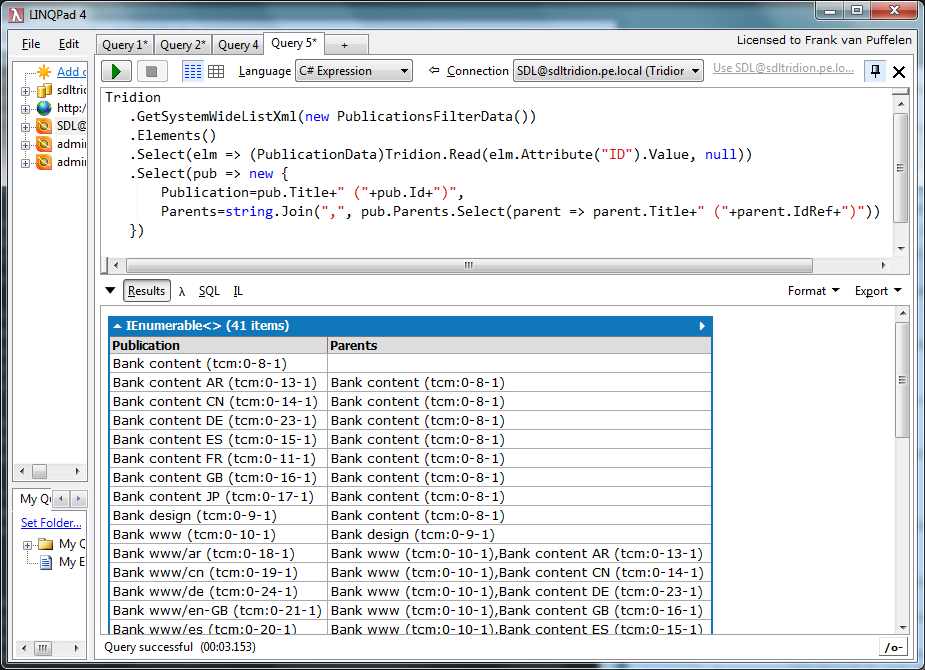
Task: Switch to the Query 2* tab
Action: 182,45
